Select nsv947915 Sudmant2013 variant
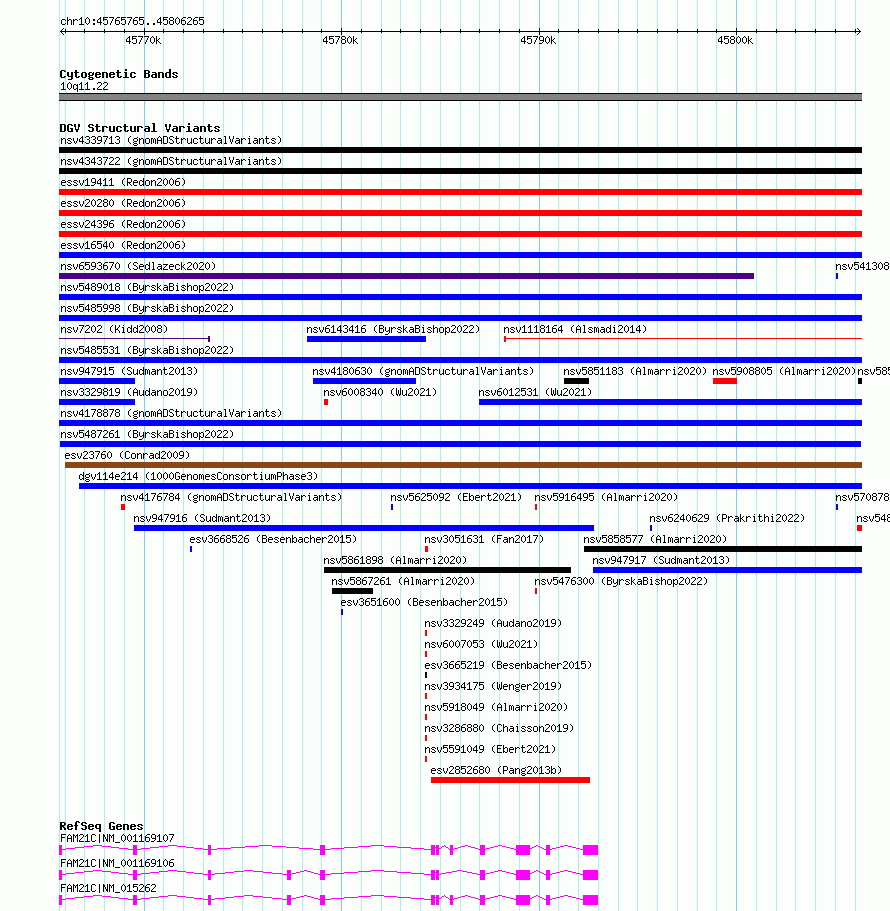The width and height of the screenshot is (890, 911). pos(129,371)
